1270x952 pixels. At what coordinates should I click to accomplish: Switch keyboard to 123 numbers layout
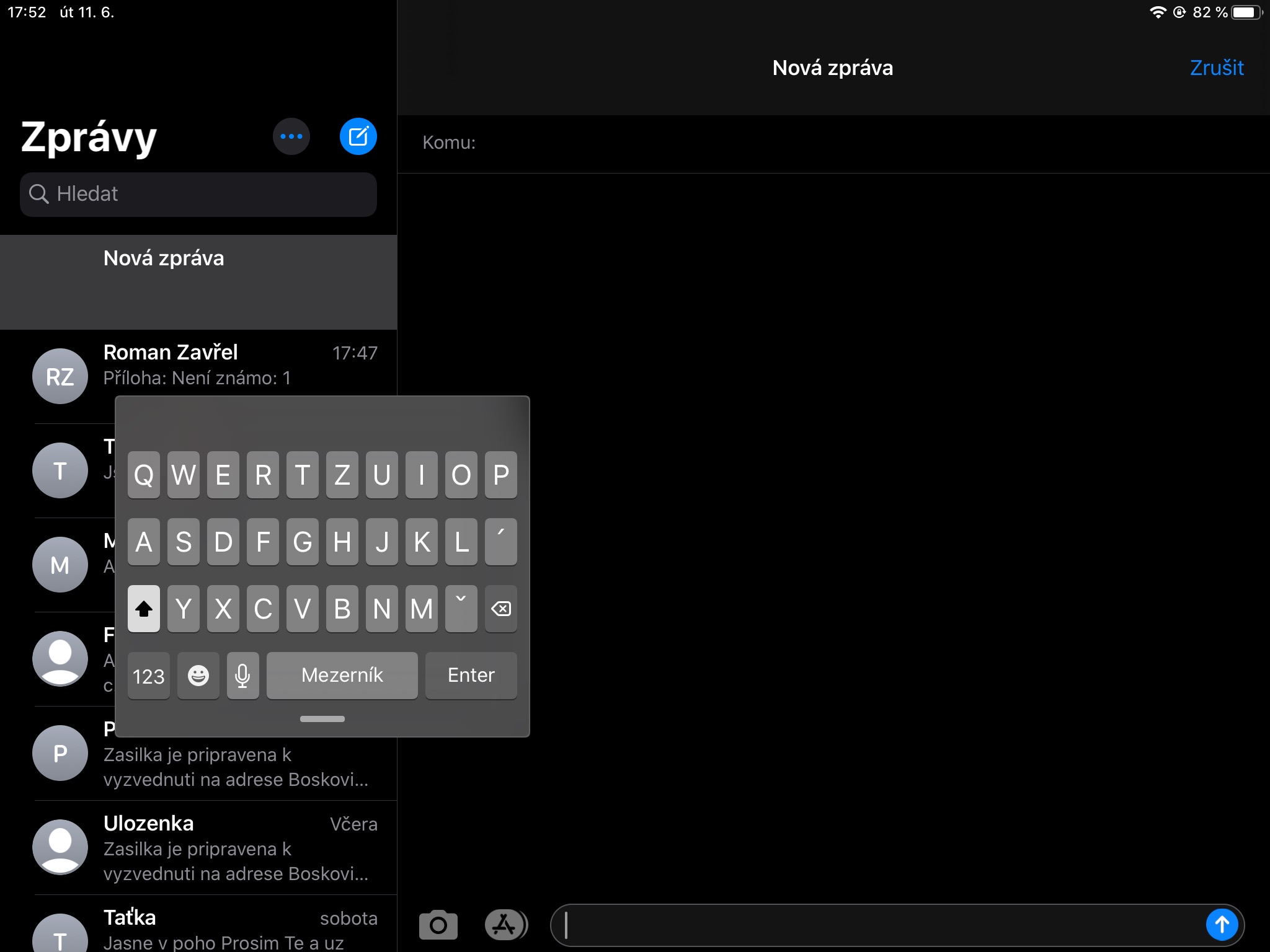click(x=149, y=676)
